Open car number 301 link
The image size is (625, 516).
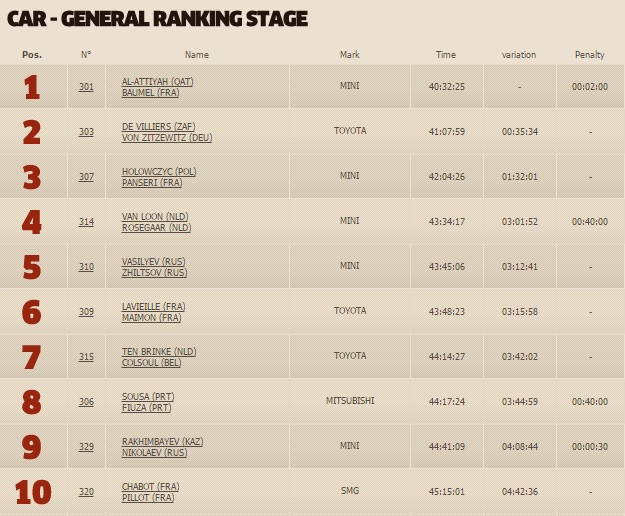point(86,86)
